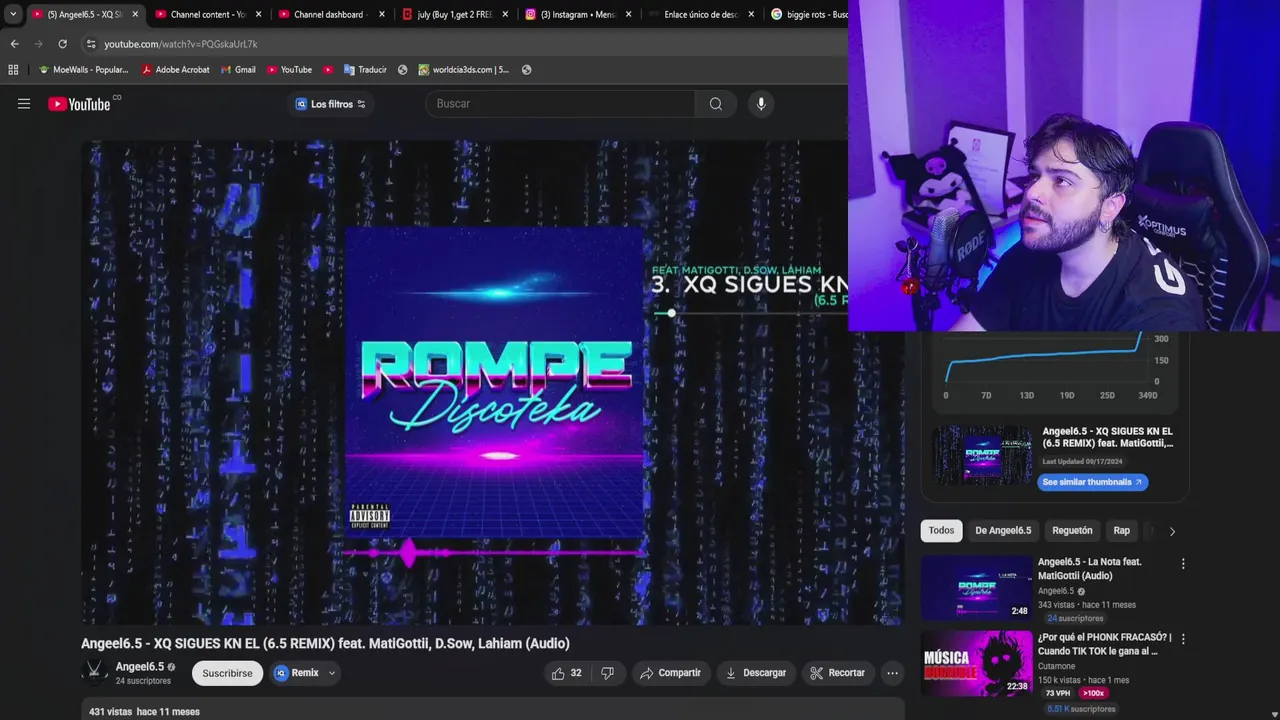Image resolution: width=1280 pixels, height=720 pixels.
Task: Go forward with the browser forward arrow
Action: click(x=38, y=44)
